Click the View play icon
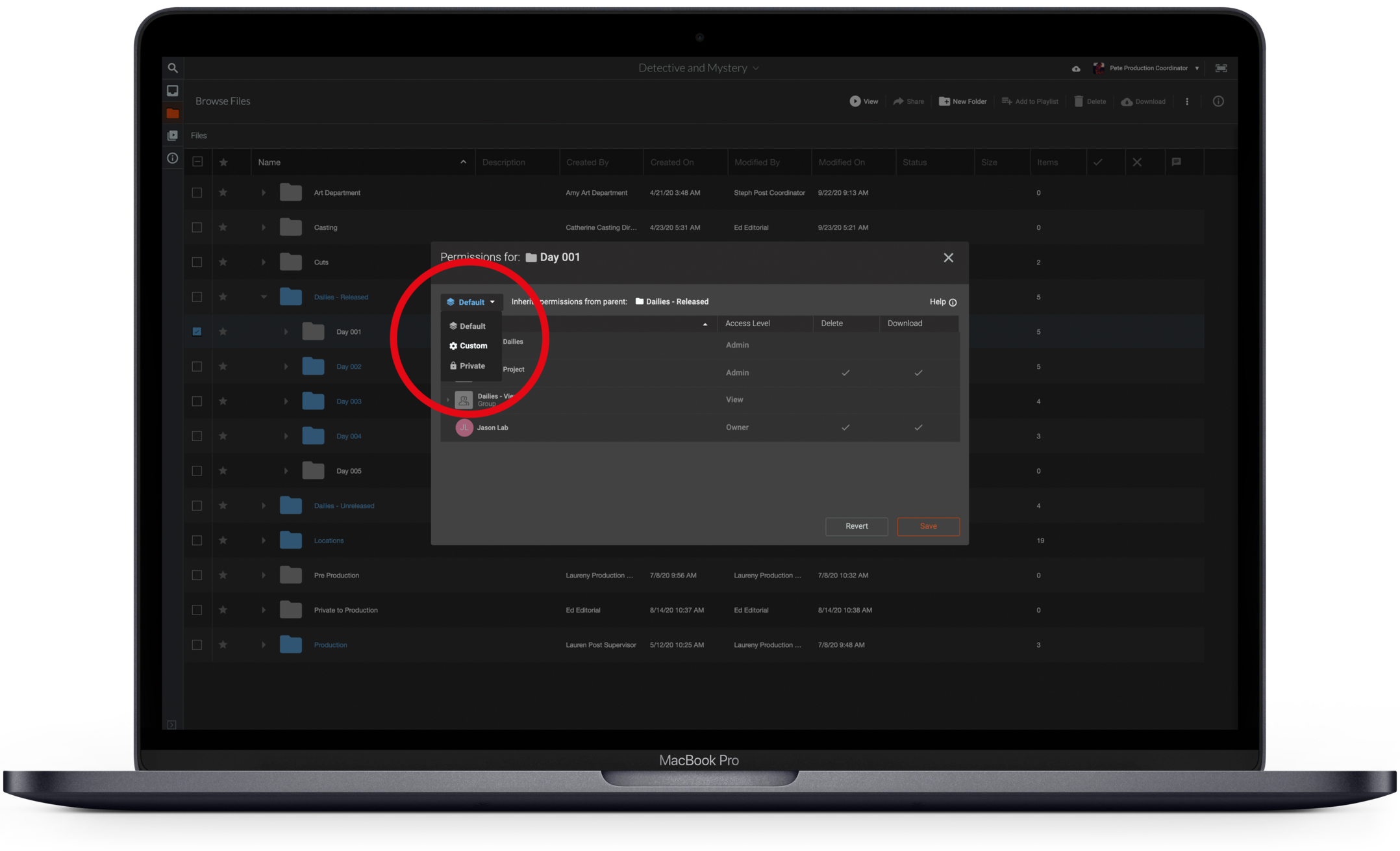 (x=855, y=101)
